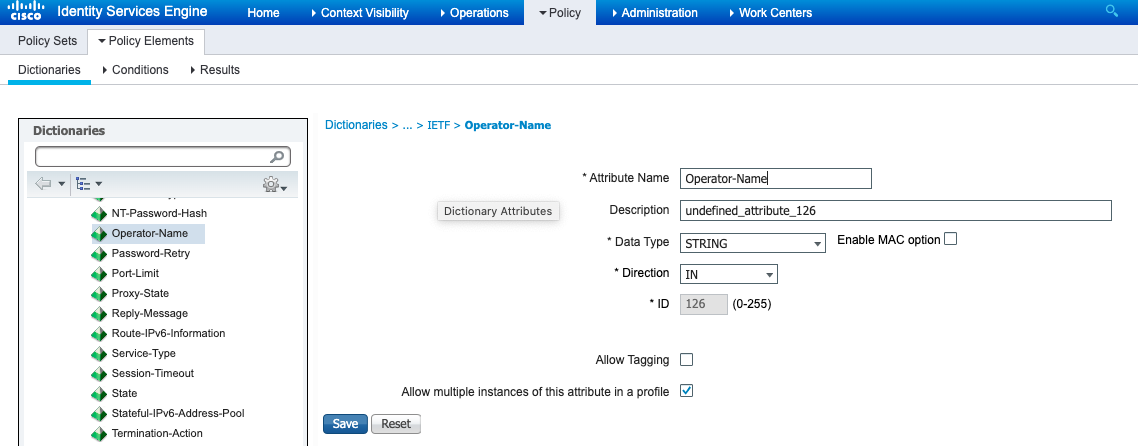This screenshot has width=1138, height=446.
Task: Click the IETF breadcrumb link
Action: pyautogui.click(x=439, y=125)
